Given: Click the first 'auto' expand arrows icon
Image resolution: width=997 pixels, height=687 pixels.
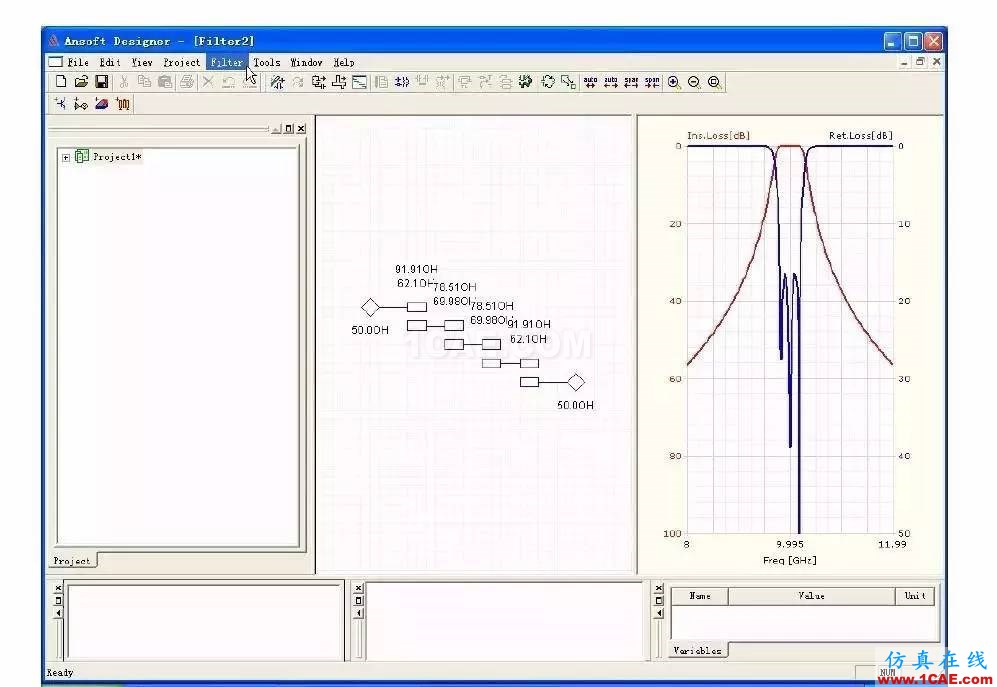Looking at the screenshot, I should [590, 82].
